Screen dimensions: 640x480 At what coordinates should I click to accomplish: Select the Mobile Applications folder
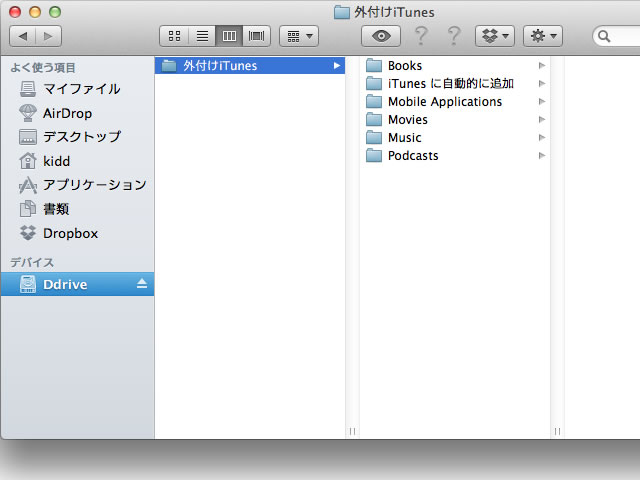click(455, 101)
